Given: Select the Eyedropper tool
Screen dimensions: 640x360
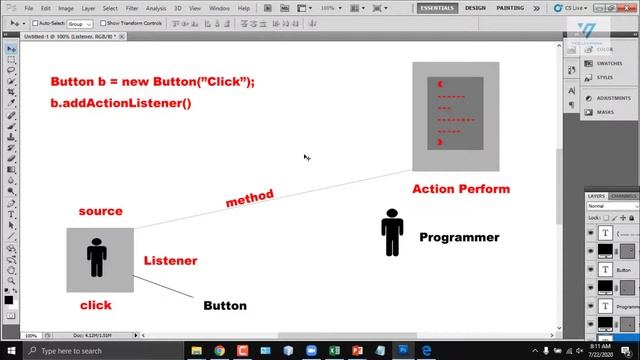Looking at the screenshot, I should point(11,102).
